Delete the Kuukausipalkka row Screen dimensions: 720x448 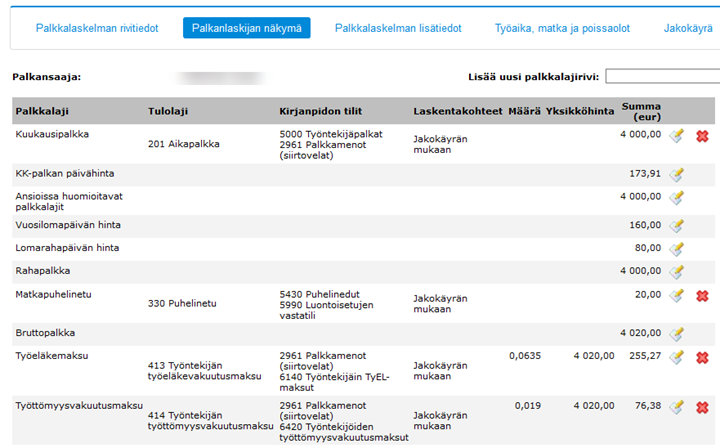click(x=702, y=136)
